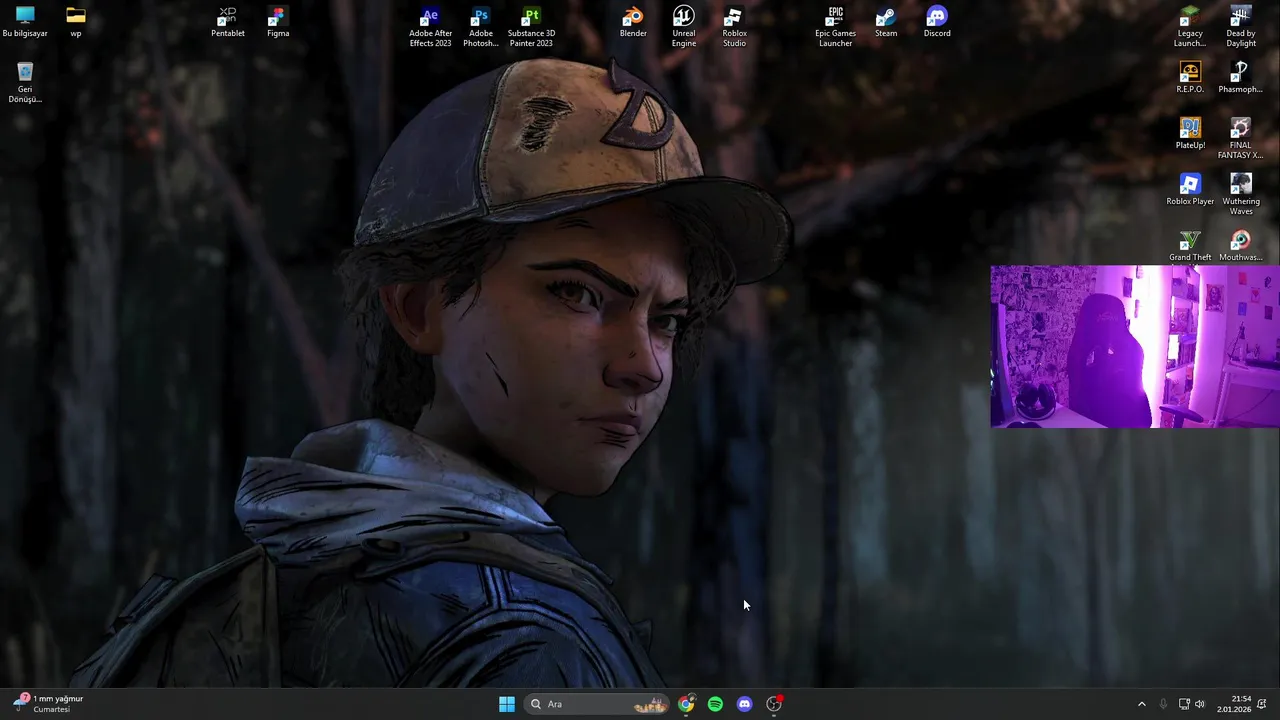Click the Ara taskbar search box
Screen dimensions: 1280x720
click(597, 704)
